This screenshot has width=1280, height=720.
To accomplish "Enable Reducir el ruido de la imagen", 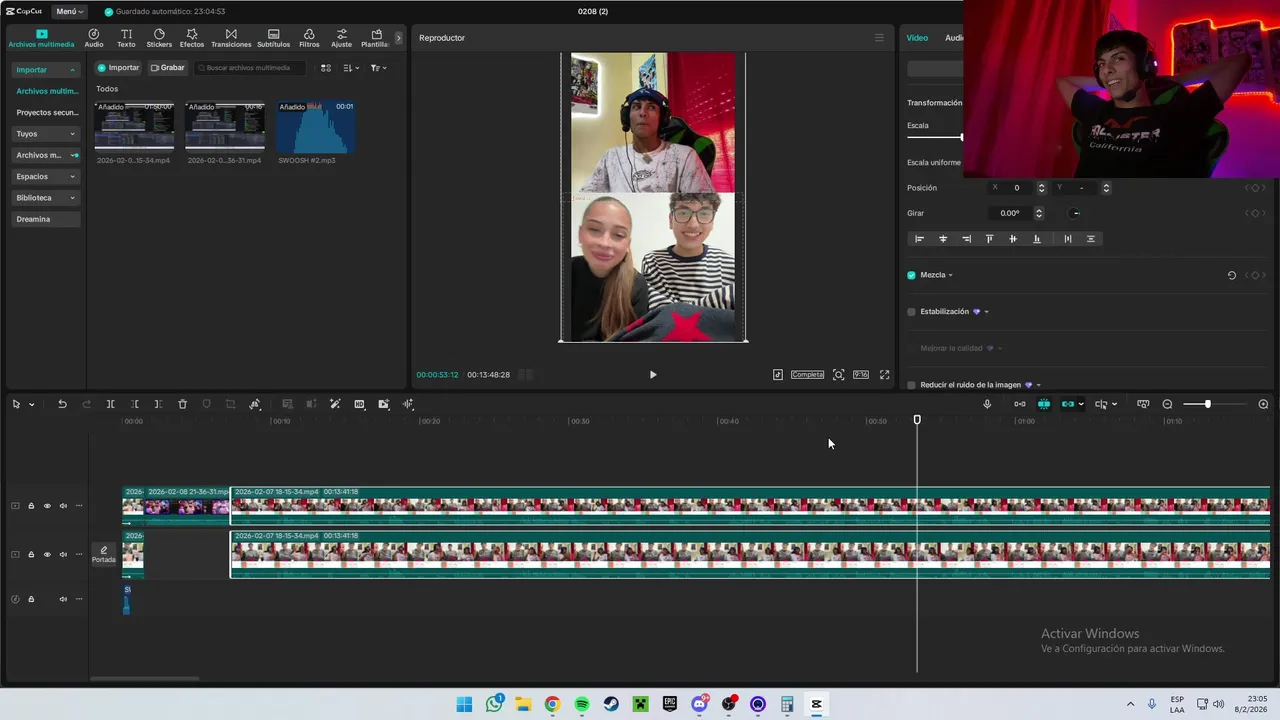I will (911, 385).
